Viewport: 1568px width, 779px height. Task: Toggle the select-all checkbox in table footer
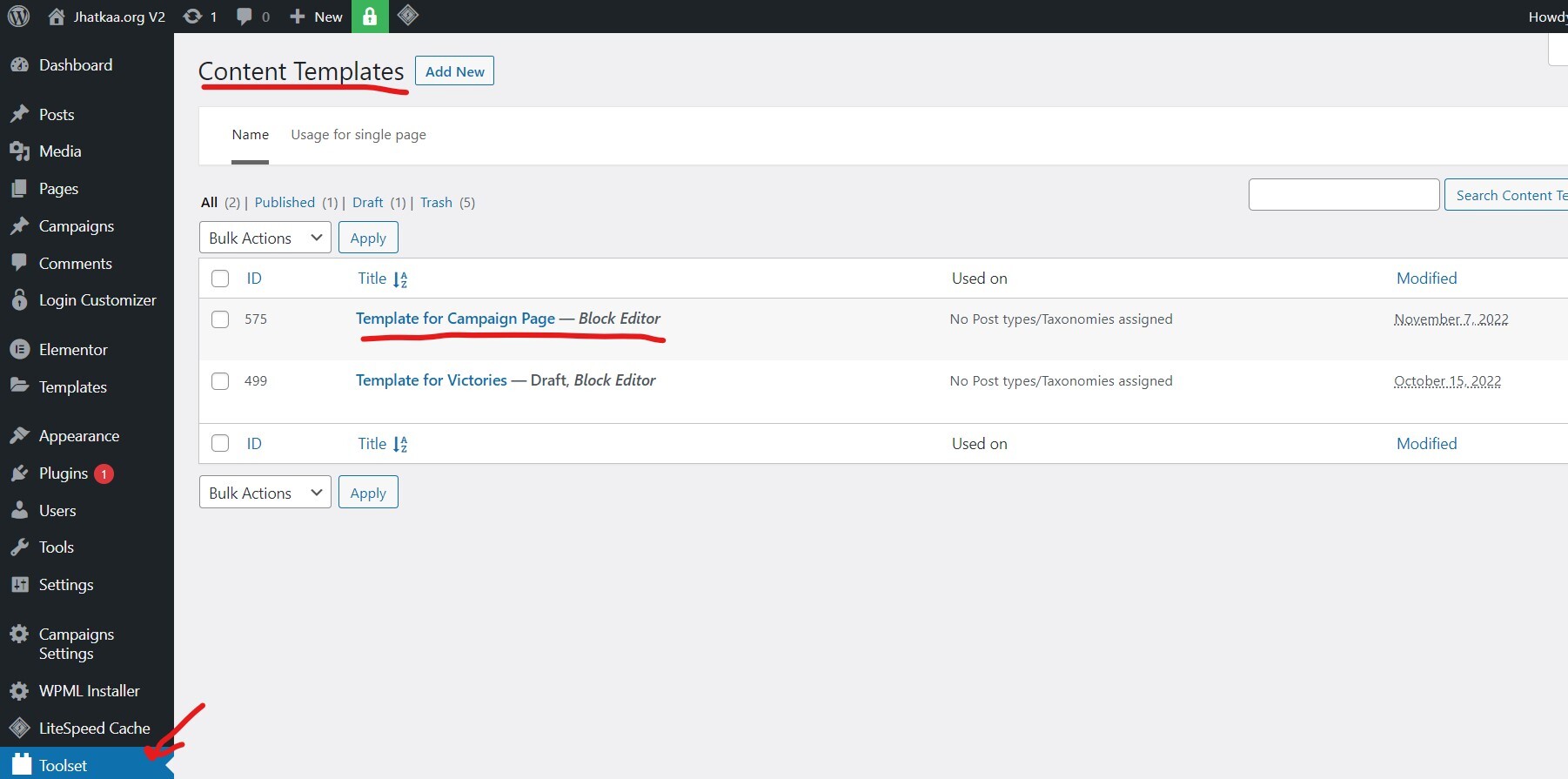tap(220, 444)
